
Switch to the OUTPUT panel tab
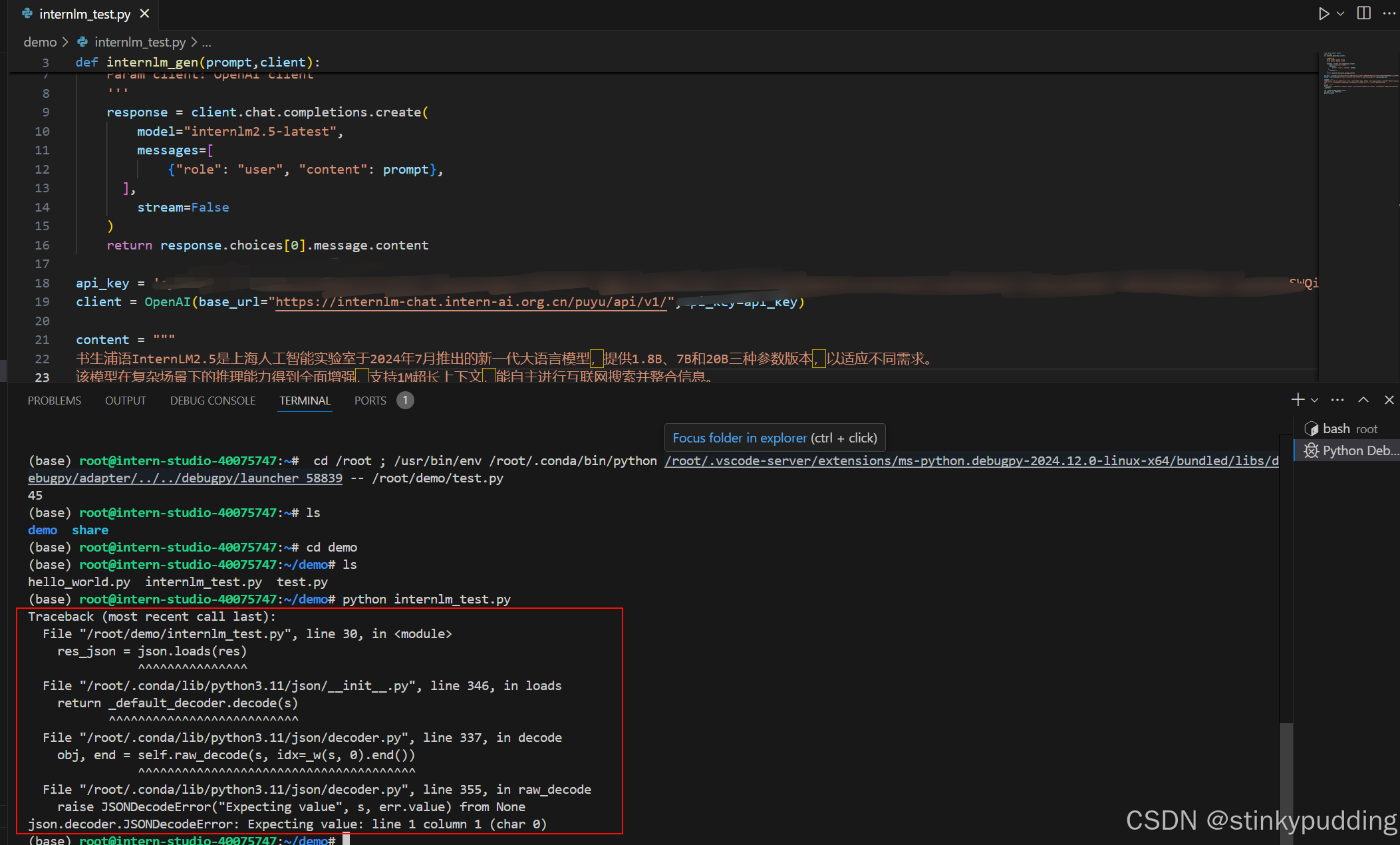(x=125, y=401)
